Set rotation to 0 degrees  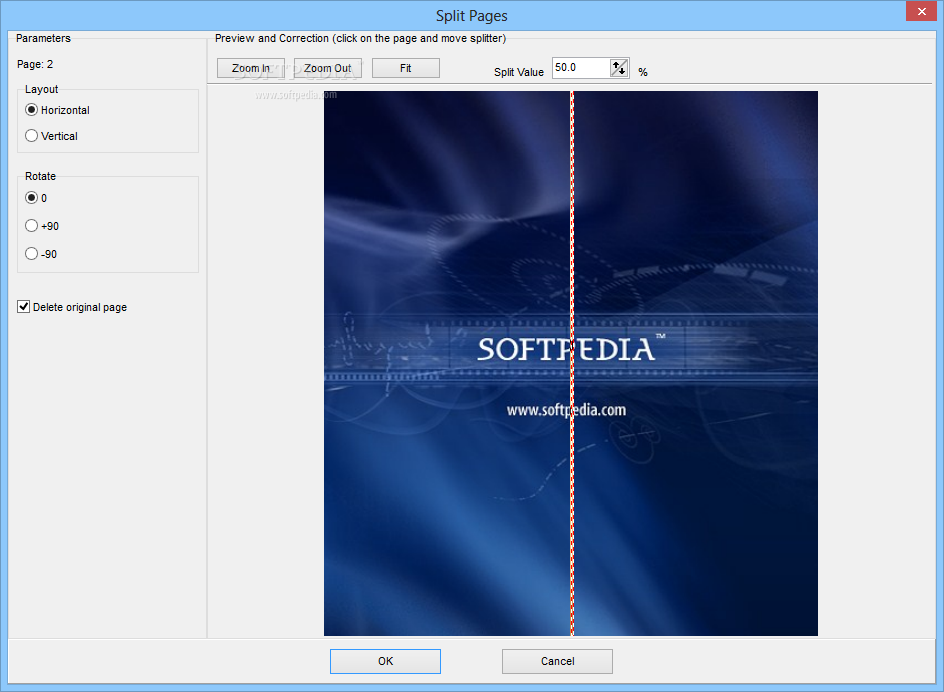click(32, 198)
